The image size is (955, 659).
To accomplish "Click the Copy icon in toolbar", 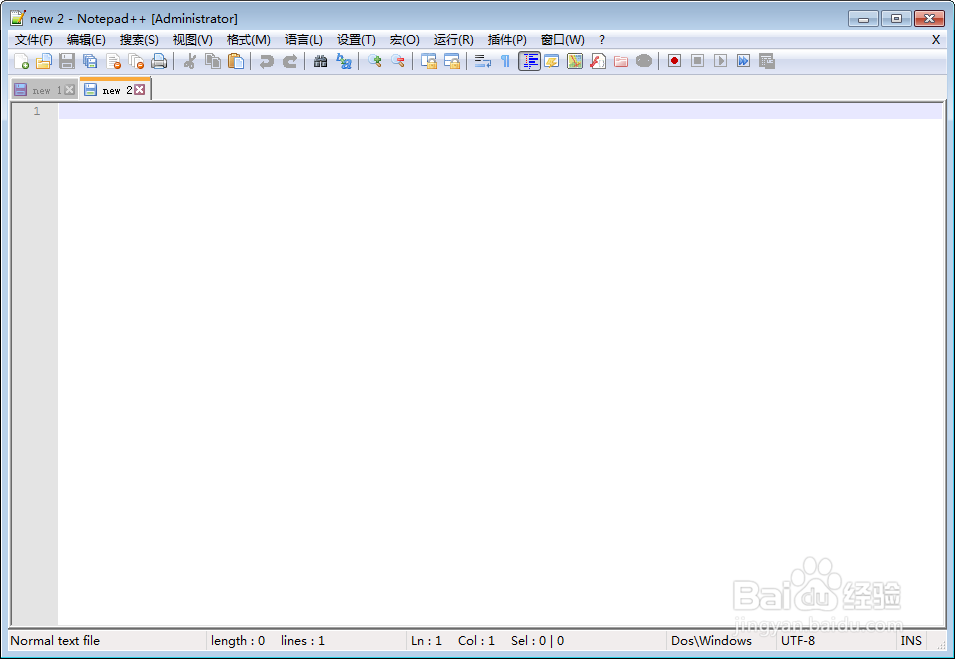I will point(213,61).
